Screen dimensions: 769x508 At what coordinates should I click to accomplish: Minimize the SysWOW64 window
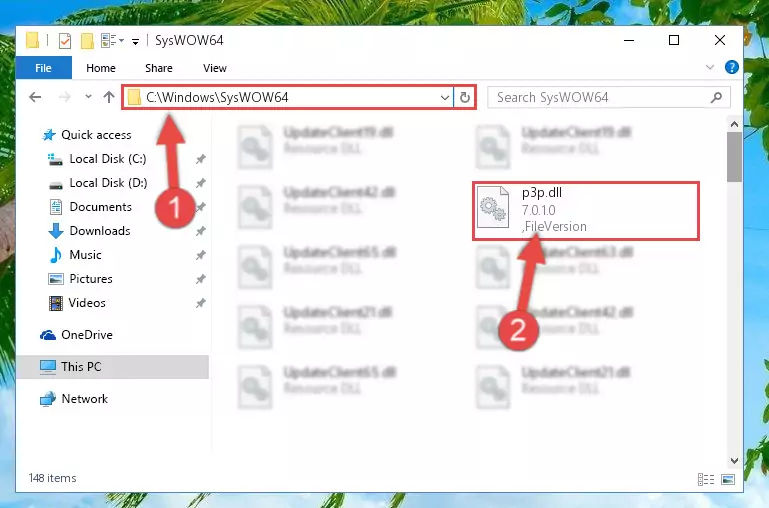click(x=629, y=40)
